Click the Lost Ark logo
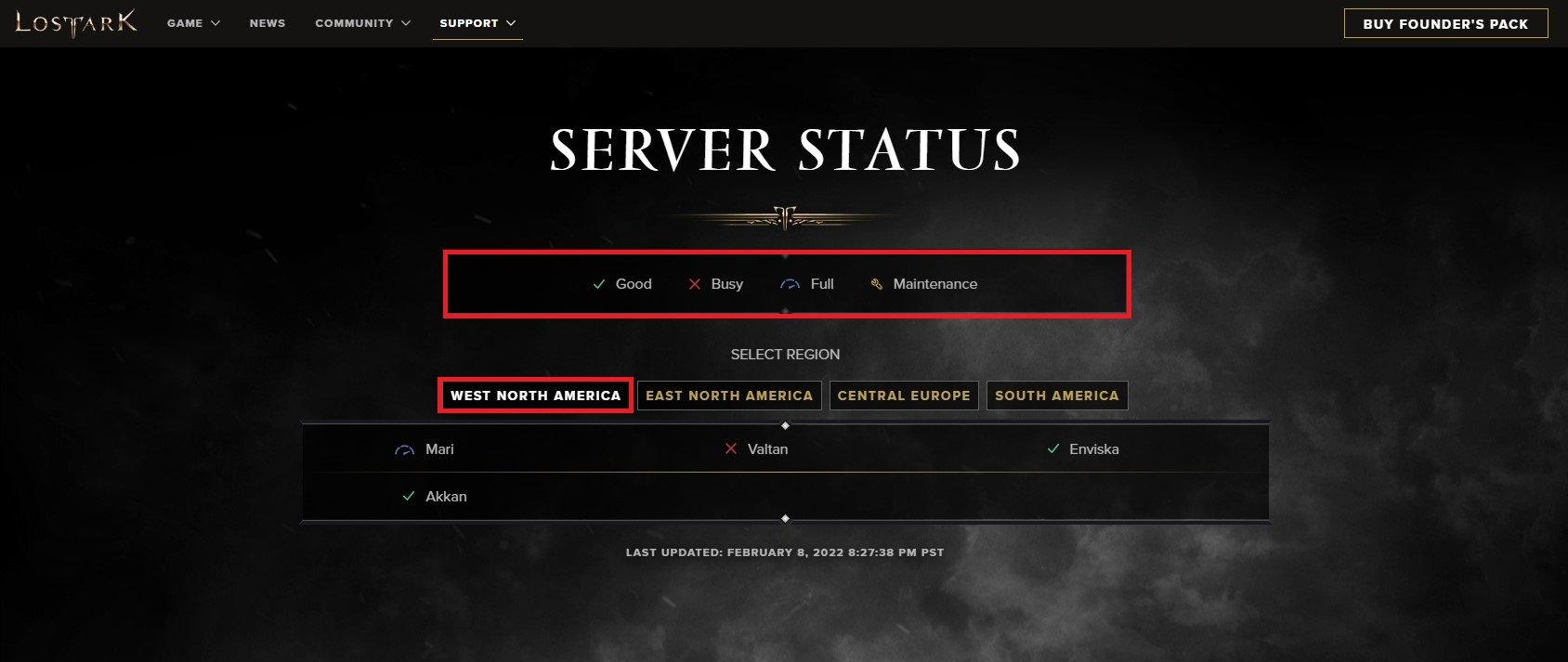 point(76,23)
